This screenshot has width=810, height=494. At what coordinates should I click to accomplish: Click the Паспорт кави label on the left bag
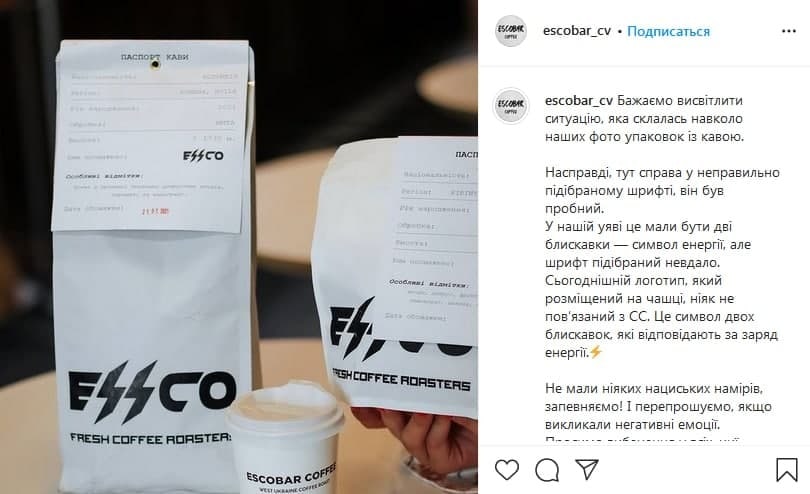click(x=154, y=57)
